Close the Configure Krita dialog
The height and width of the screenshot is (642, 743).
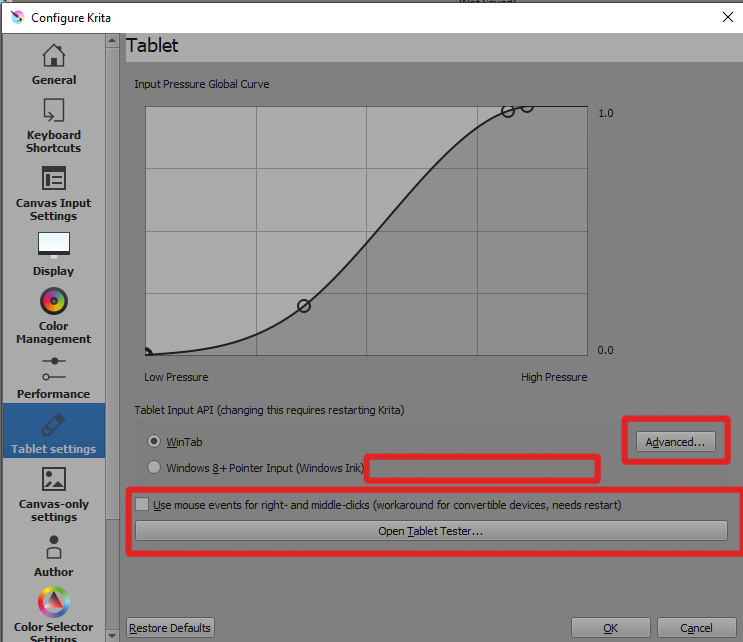pyautogui.click(x=727, y=18)
